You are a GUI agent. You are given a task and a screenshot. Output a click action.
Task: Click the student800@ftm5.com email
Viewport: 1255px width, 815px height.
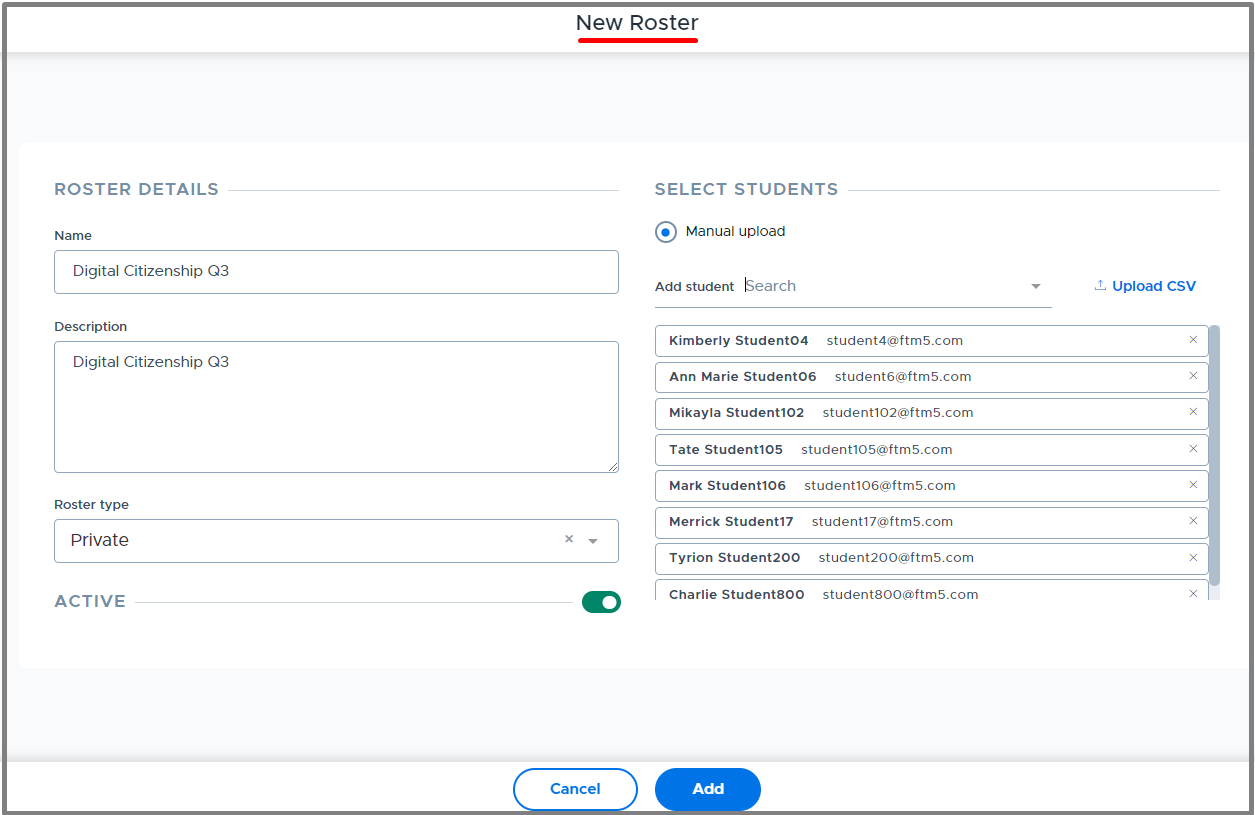[x=901, y=595]
